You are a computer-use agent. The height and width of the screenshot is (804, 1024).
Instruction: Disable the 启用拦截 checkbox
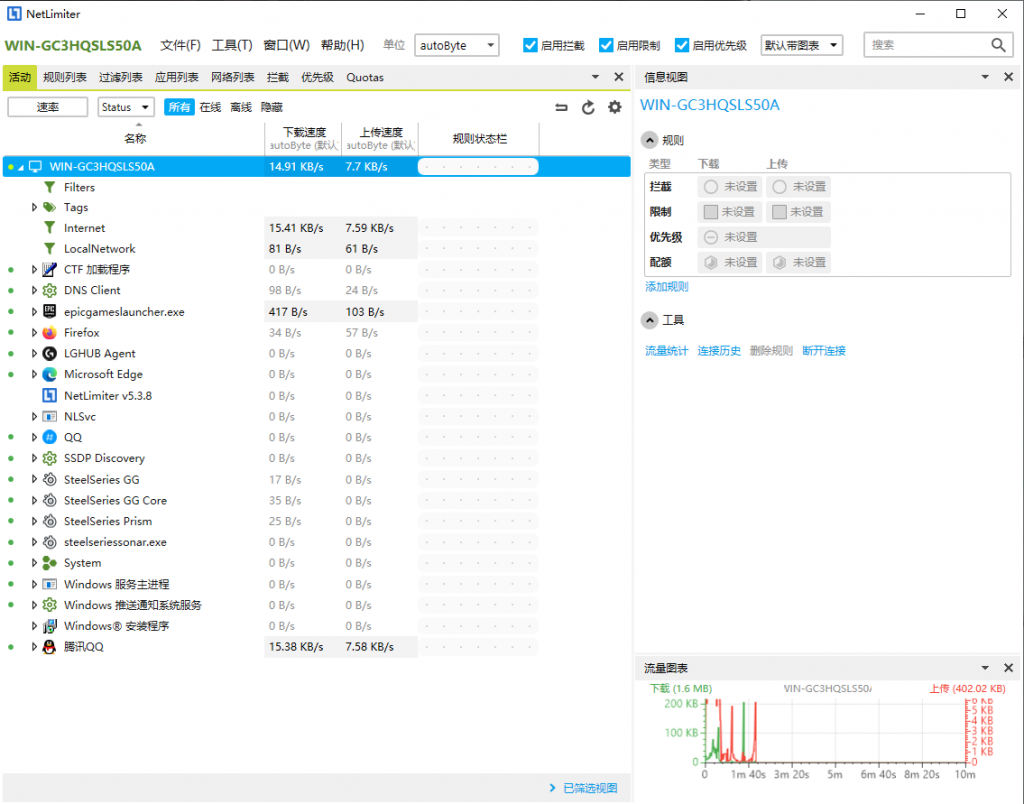[x=530, y=45]
